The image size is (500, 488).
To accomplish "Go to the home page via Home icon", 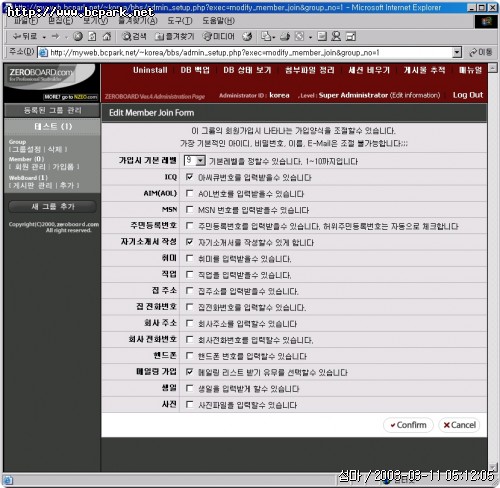I will 107,36.
